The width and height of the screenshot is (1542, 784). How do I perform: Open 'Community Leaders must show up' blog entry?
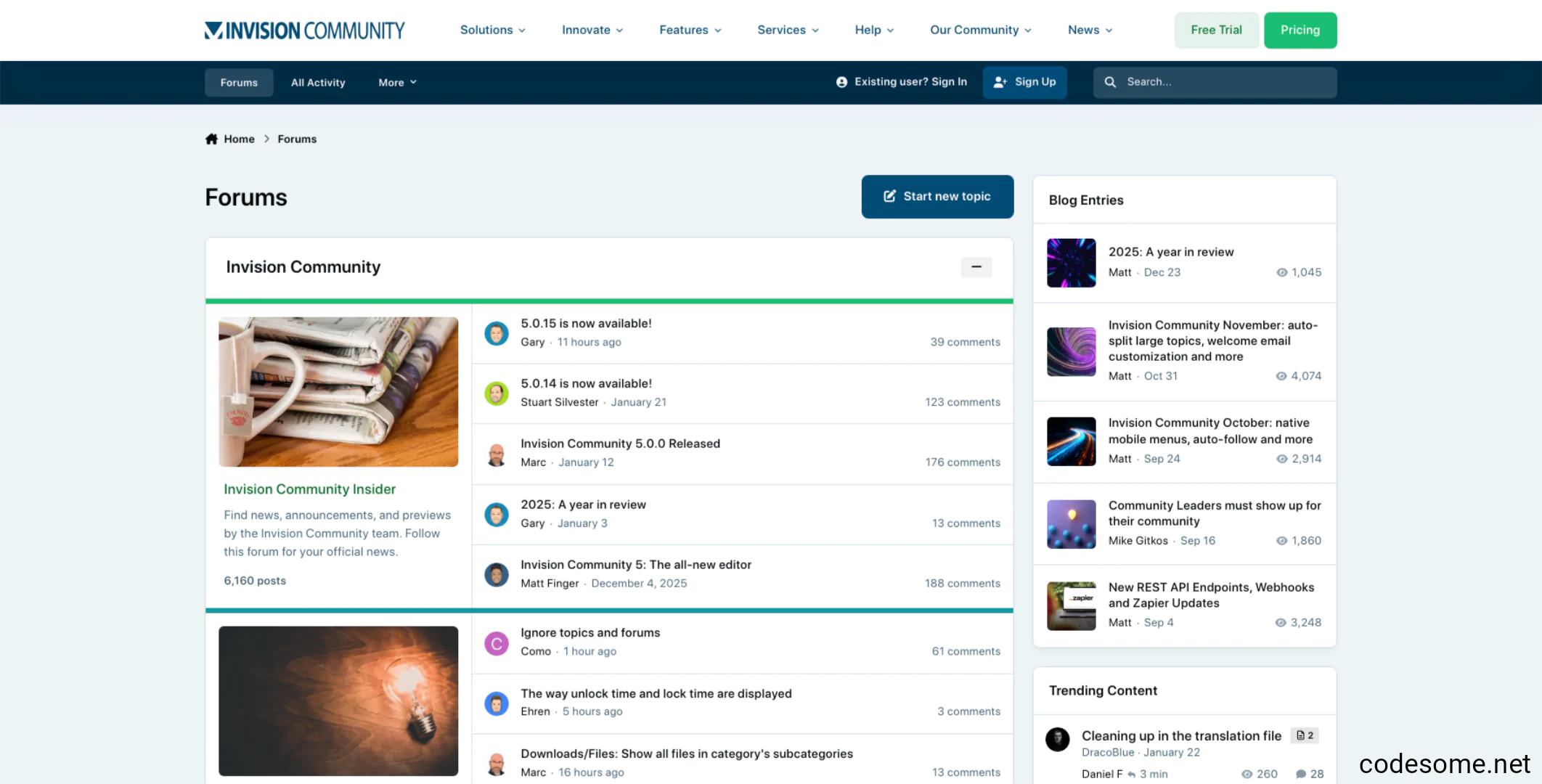coord(1215,513)
